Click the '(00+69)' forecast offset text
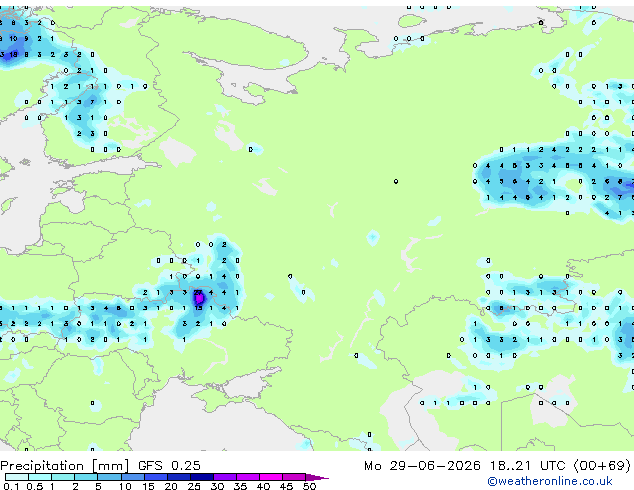Image resolution: width=634 pixels, height=490 pixels. tap(602, 466)
